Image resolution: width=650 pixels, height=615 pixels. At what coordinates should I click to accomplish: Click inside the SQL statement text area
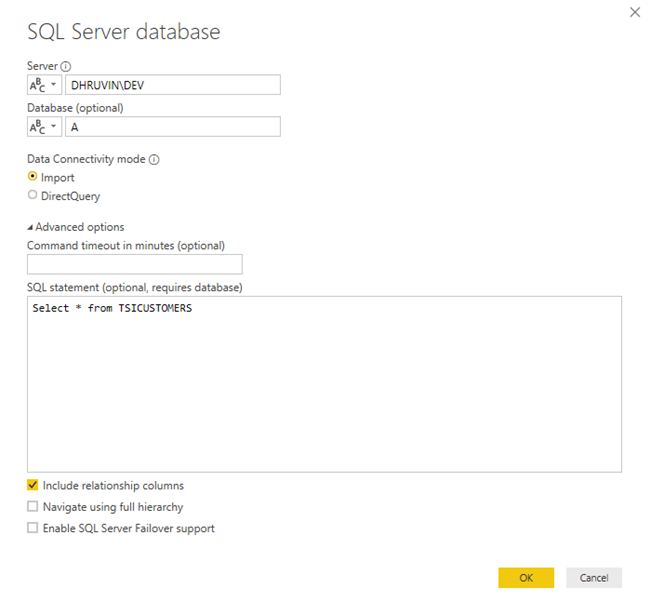324,385
